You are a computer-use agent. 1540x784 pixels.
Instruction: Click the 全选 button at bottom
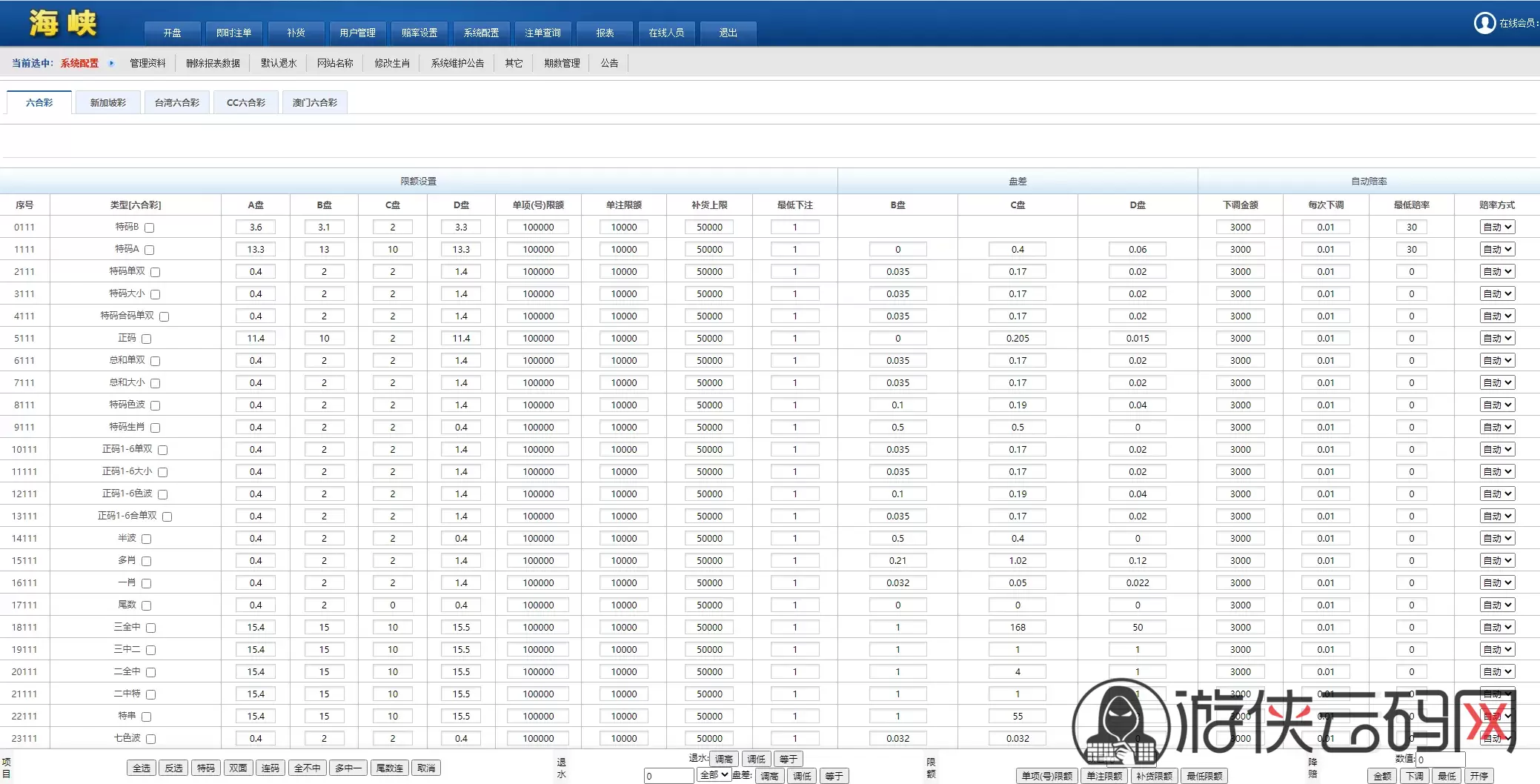[x=142, y=768]
